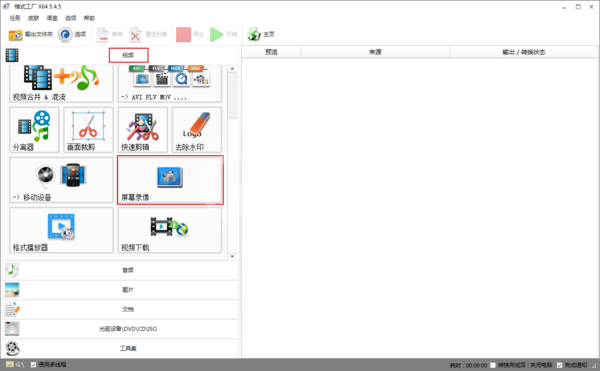This screenshot has width=600, height=371.
Task: Open the 输出文件夹 output folder
Action: pyautogui.click(x=31, y=34)
